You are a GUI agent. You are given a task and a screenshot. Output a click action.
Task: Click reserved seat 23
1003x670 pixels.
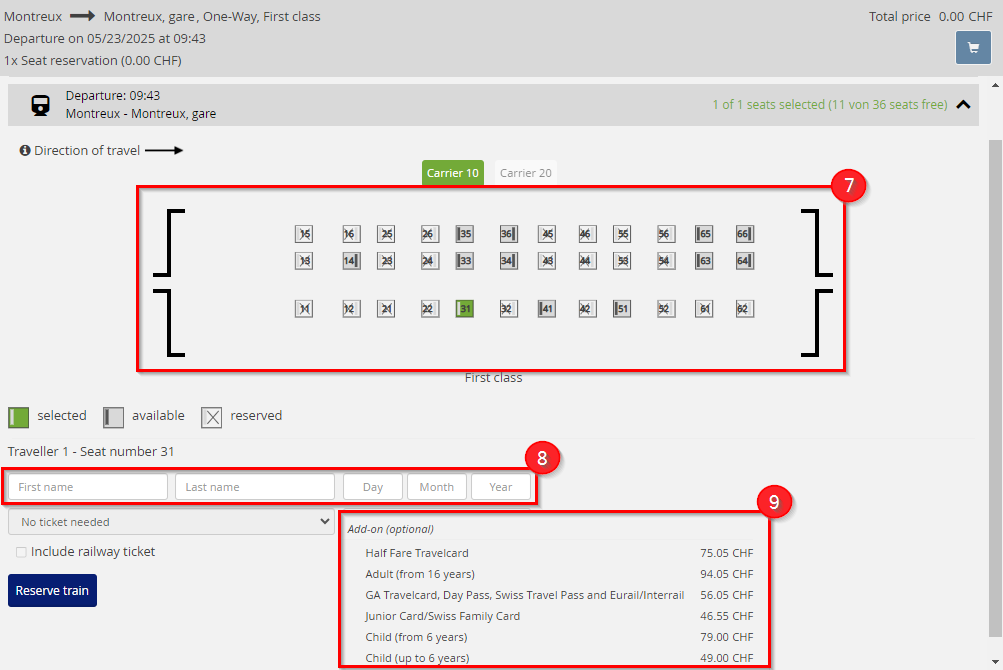click(x=386, y=260)
